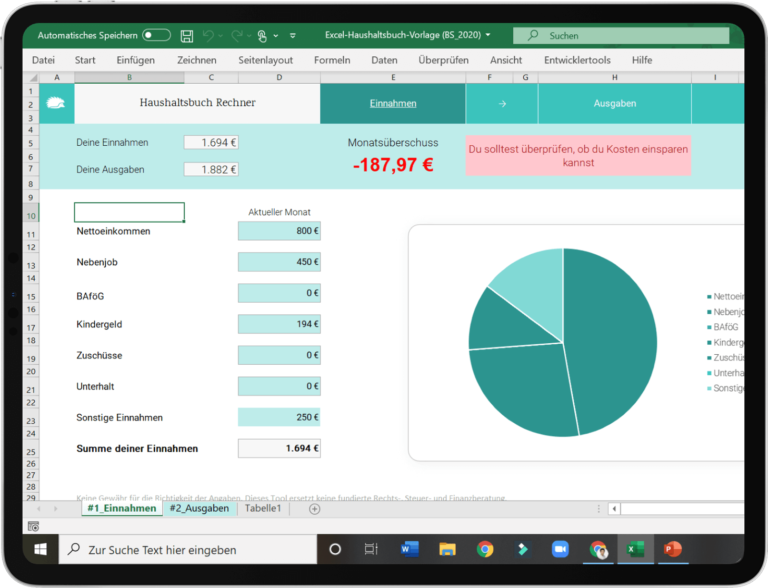The height and width of the screenshot is (588, 768).
Task: Click the touch/mouse mode icon
Action: click(x=262, y=36)
